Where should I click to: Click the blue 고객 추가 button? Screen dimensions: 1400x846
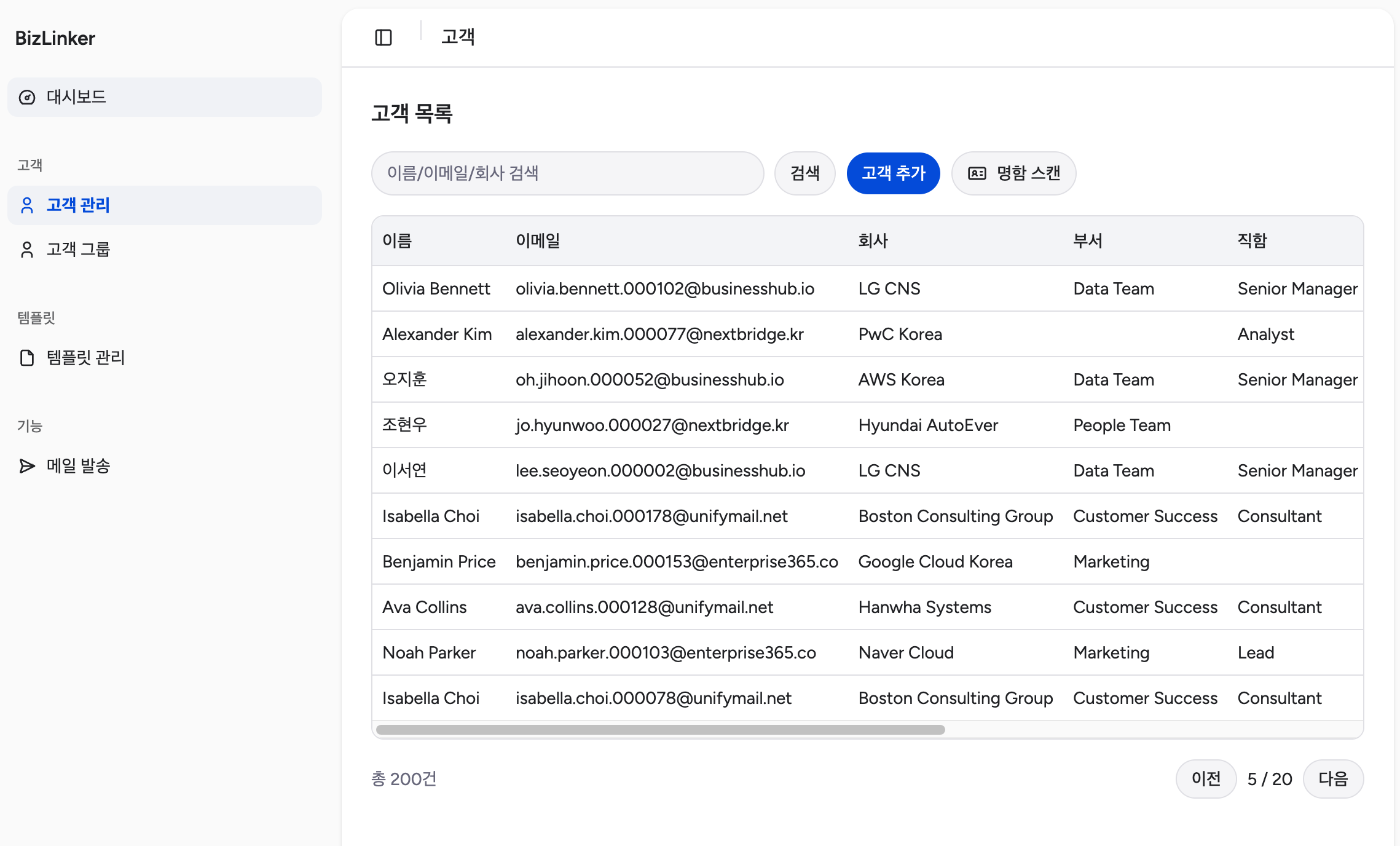coord(893,173)
